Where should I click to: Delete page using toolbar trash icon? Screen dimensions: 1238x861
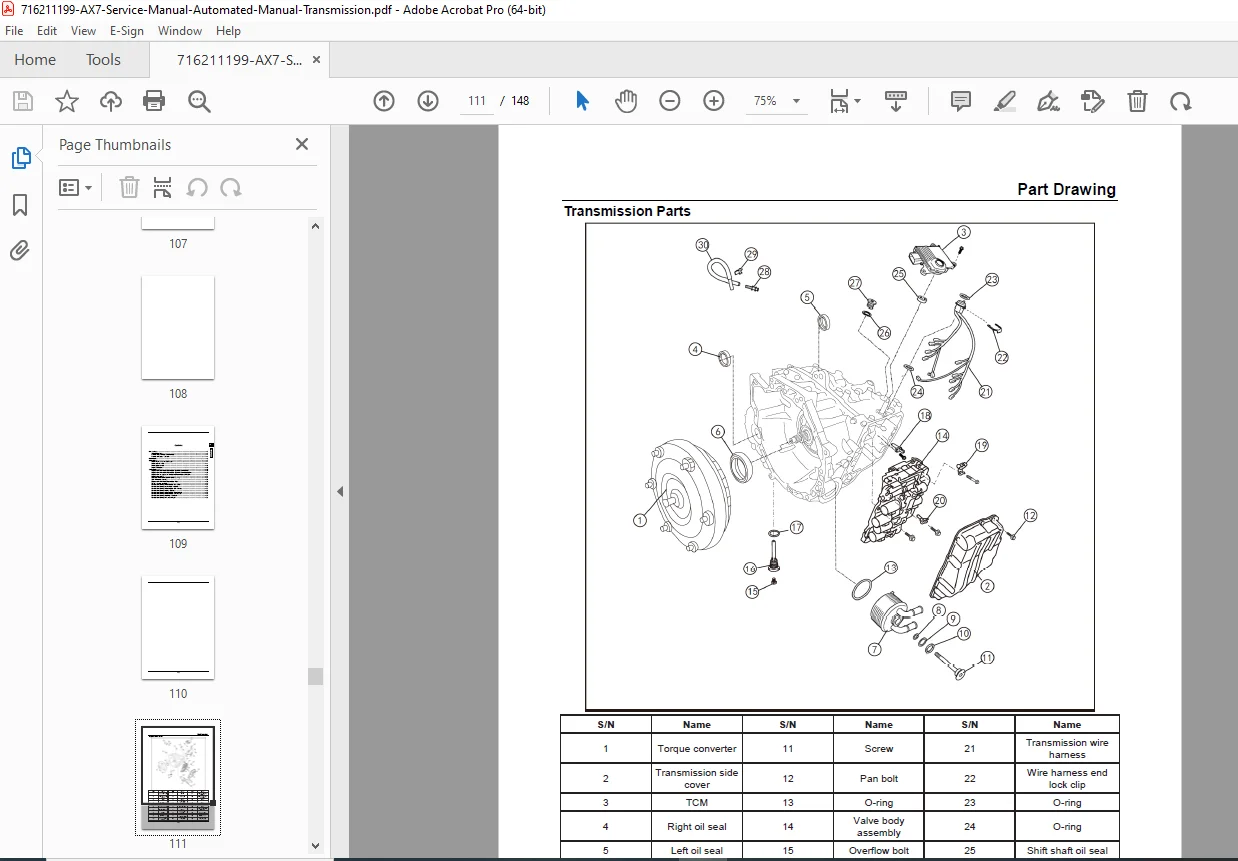pos(1137,101)
